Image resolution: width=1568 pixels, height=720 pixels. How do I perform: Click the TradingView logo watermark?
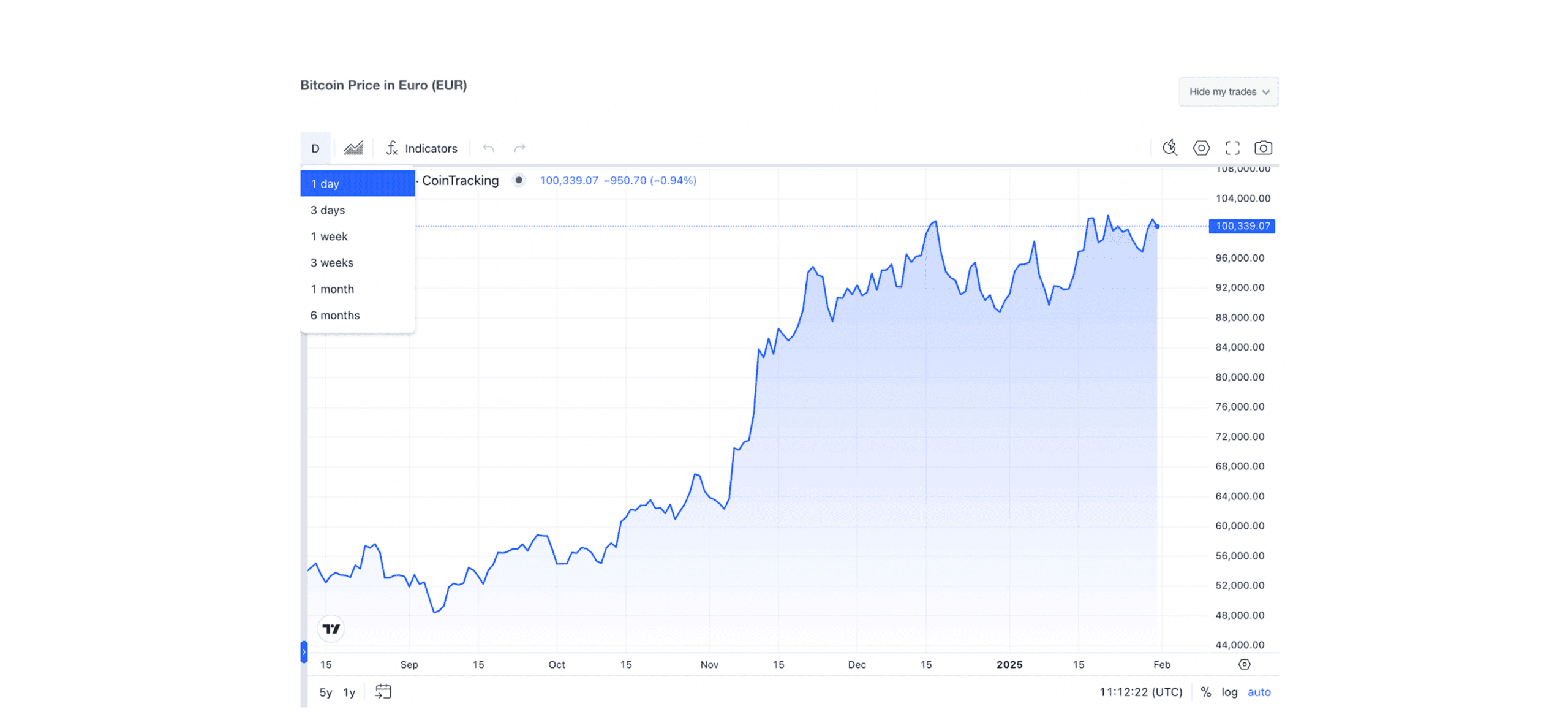[331, 628]
